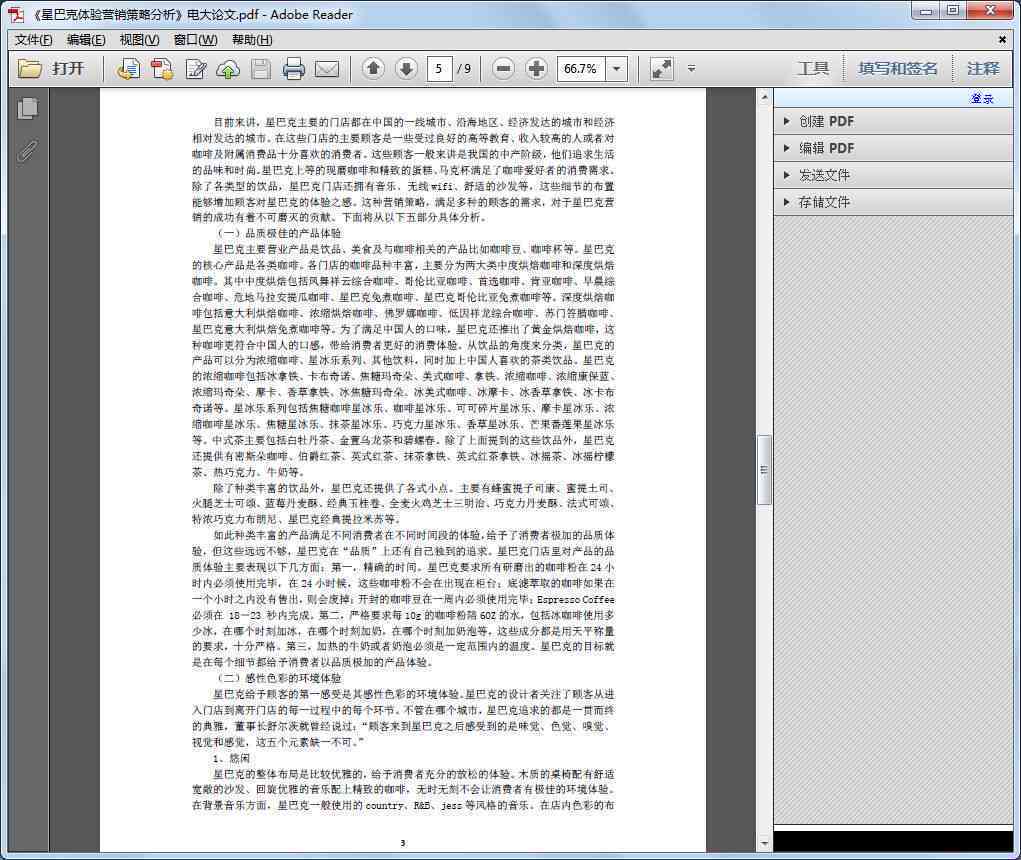Viewport: 1021px width, 860px height.
Task: Click the print icon
Action: [293, 68]
